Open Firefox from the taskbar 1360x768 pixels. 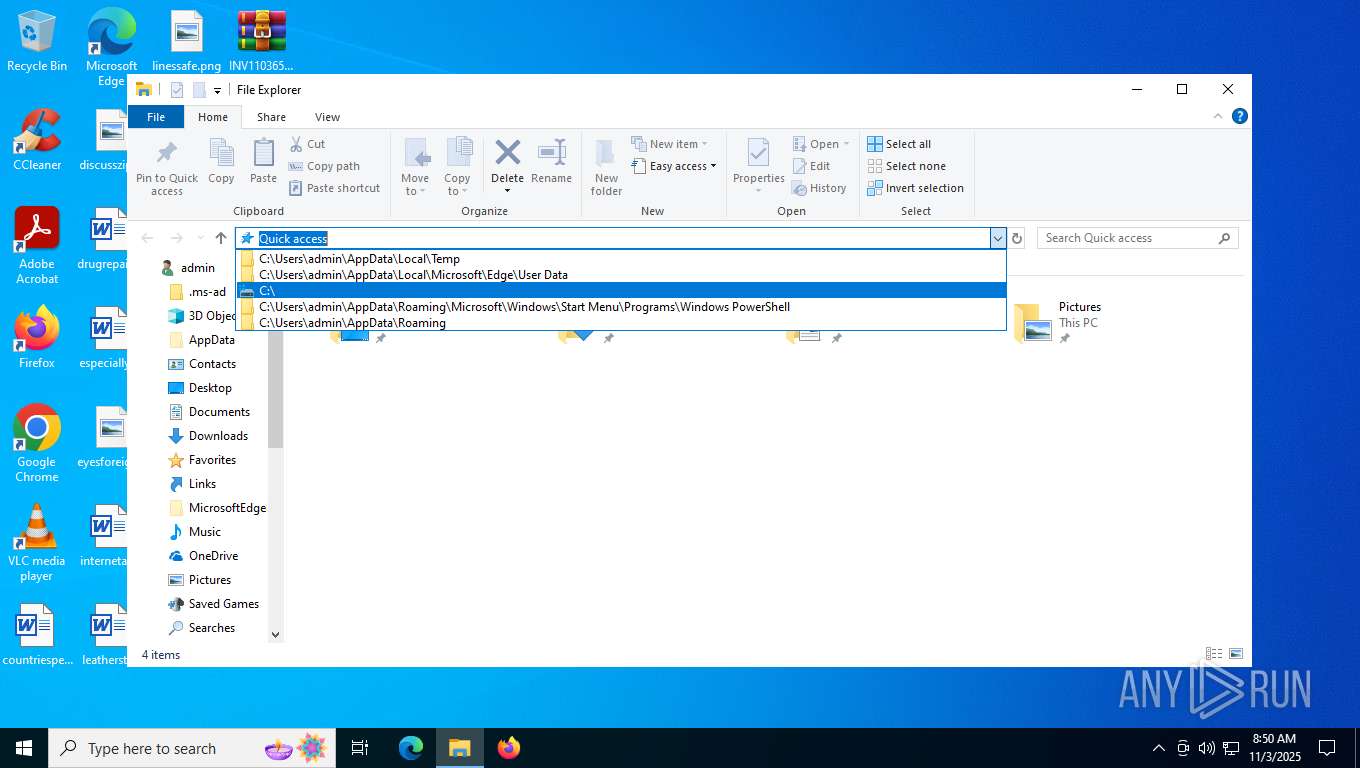(509, 748)
